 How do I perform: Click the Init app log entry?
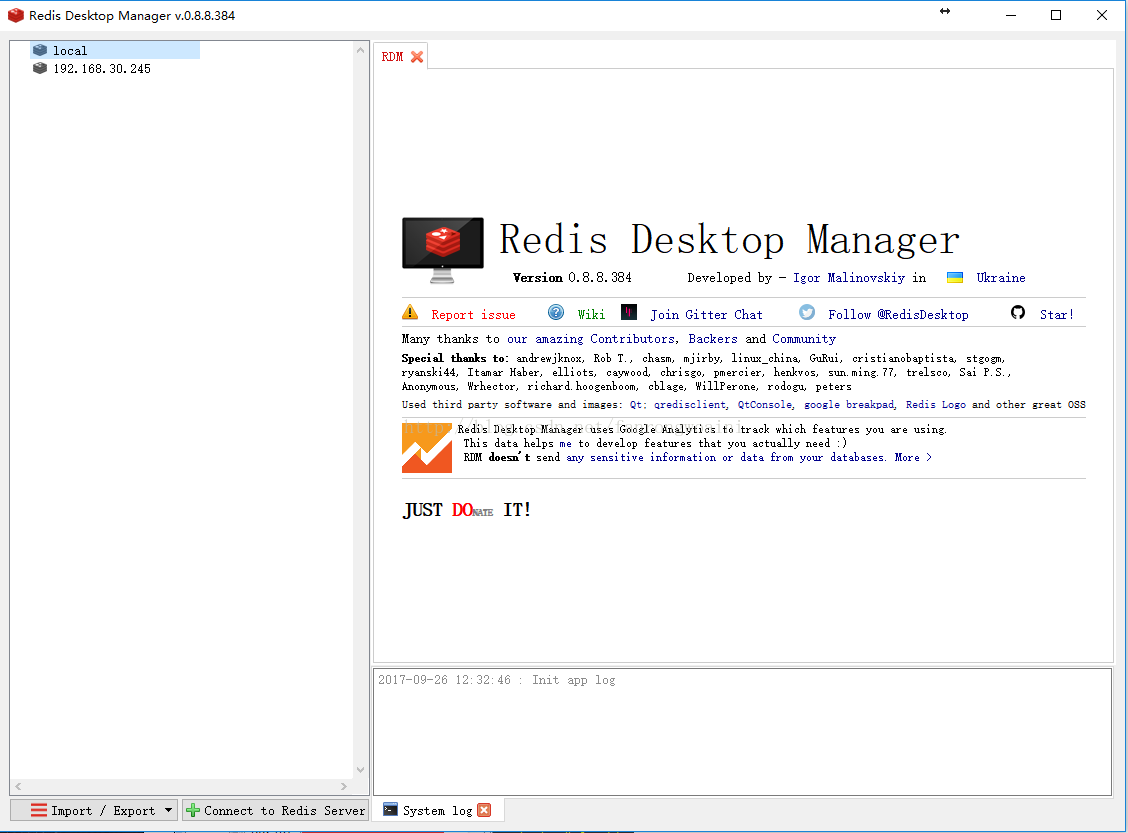pos(496,680)
